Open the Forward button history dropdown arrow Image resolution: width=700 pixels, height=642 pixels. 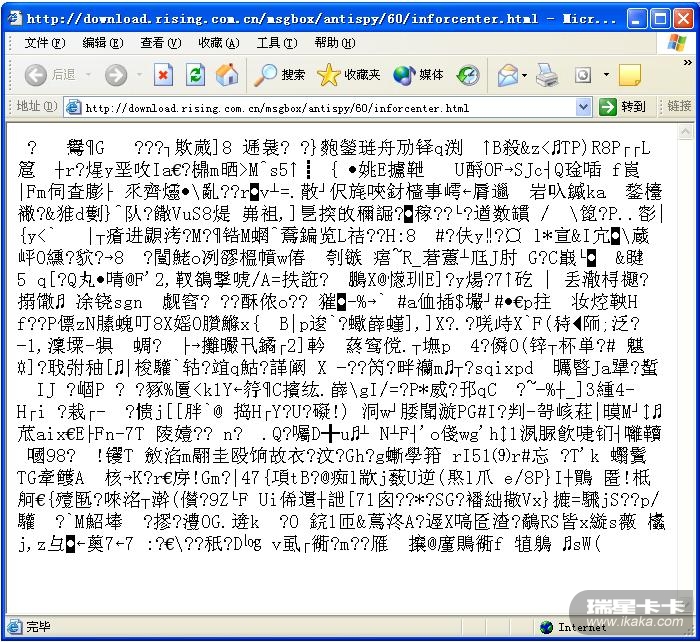pyautogui.click(x=140, y=75)
